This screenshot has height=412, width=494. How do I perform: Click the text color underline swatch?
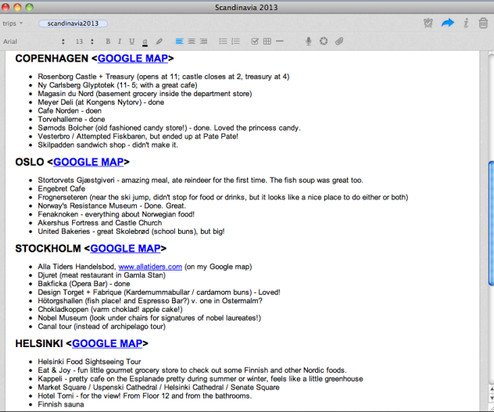145,42
